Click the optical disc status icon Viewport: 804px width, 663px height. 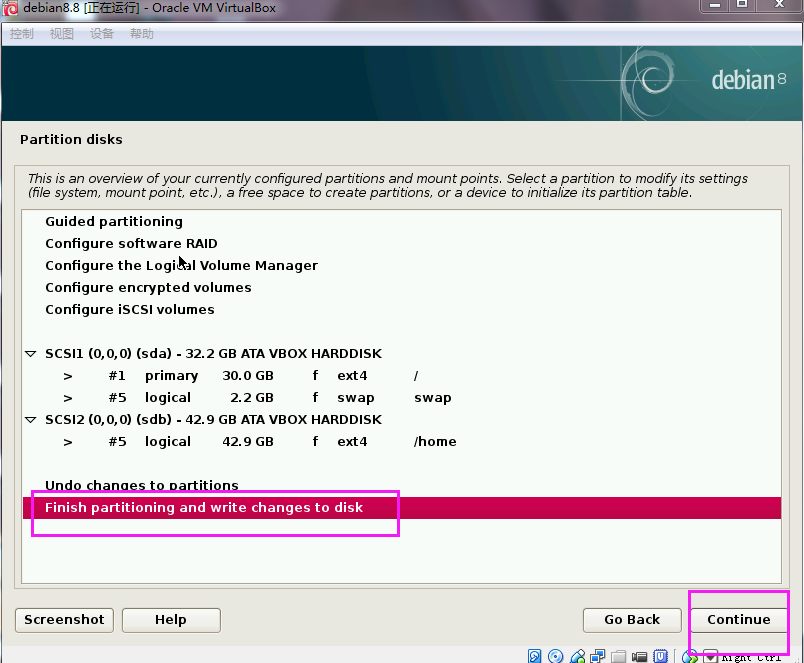click(556, 657)
